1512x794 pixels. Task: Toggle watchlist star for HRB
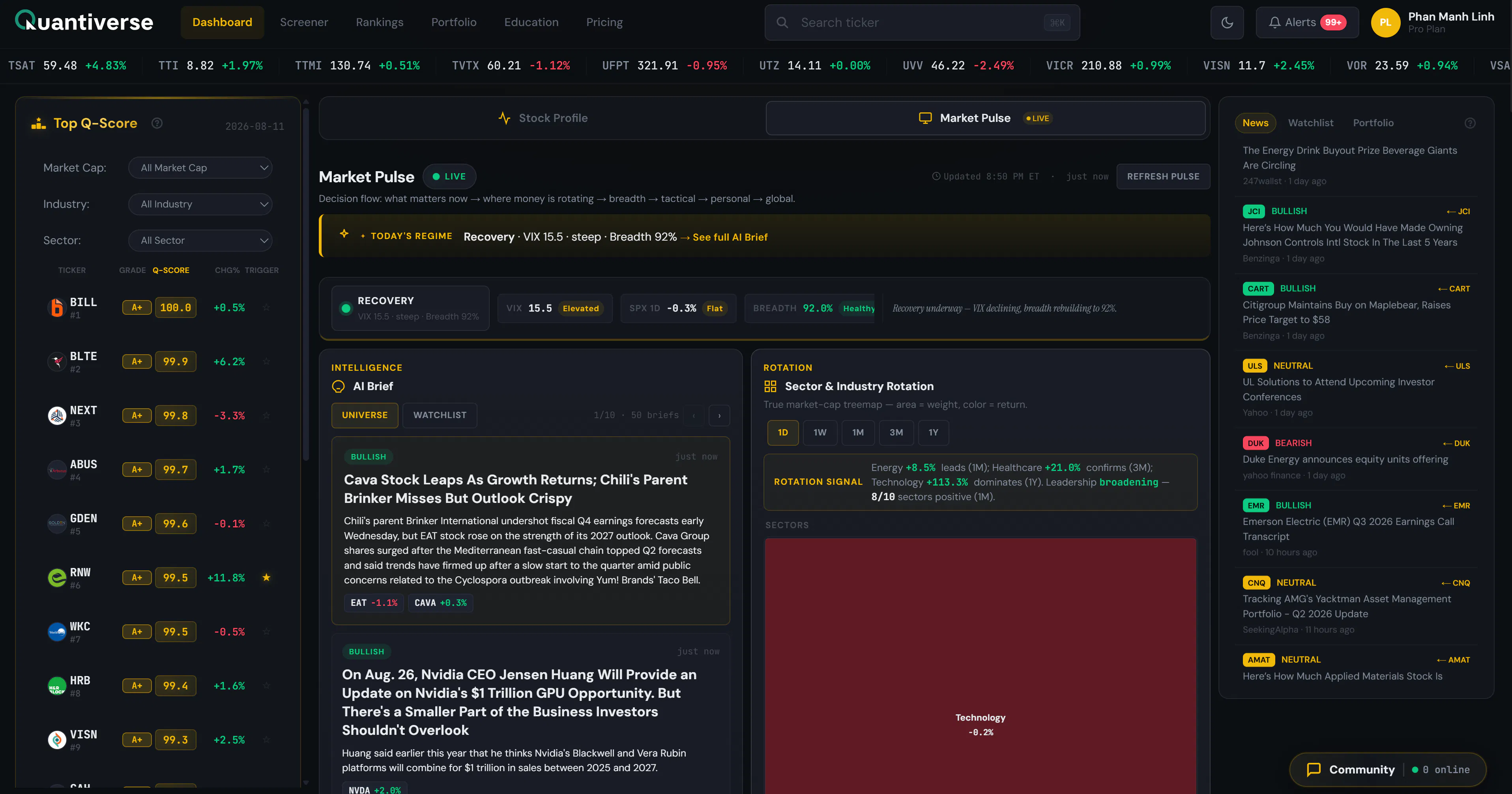click(266, 686)
